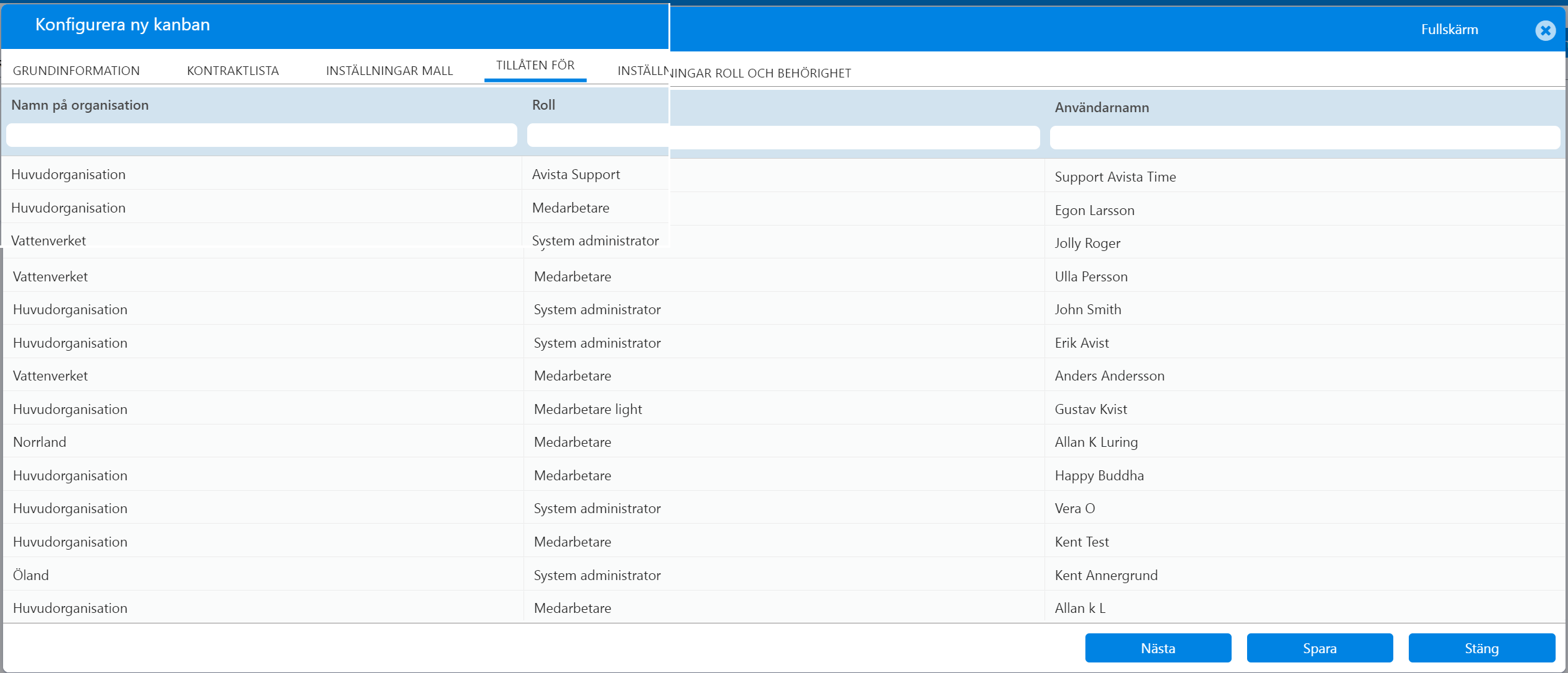The width and height of the screenshot is (1568, 673).
Task: Select the Avista Support role cell
Action: pyautogui.click(x=576, y=174)
